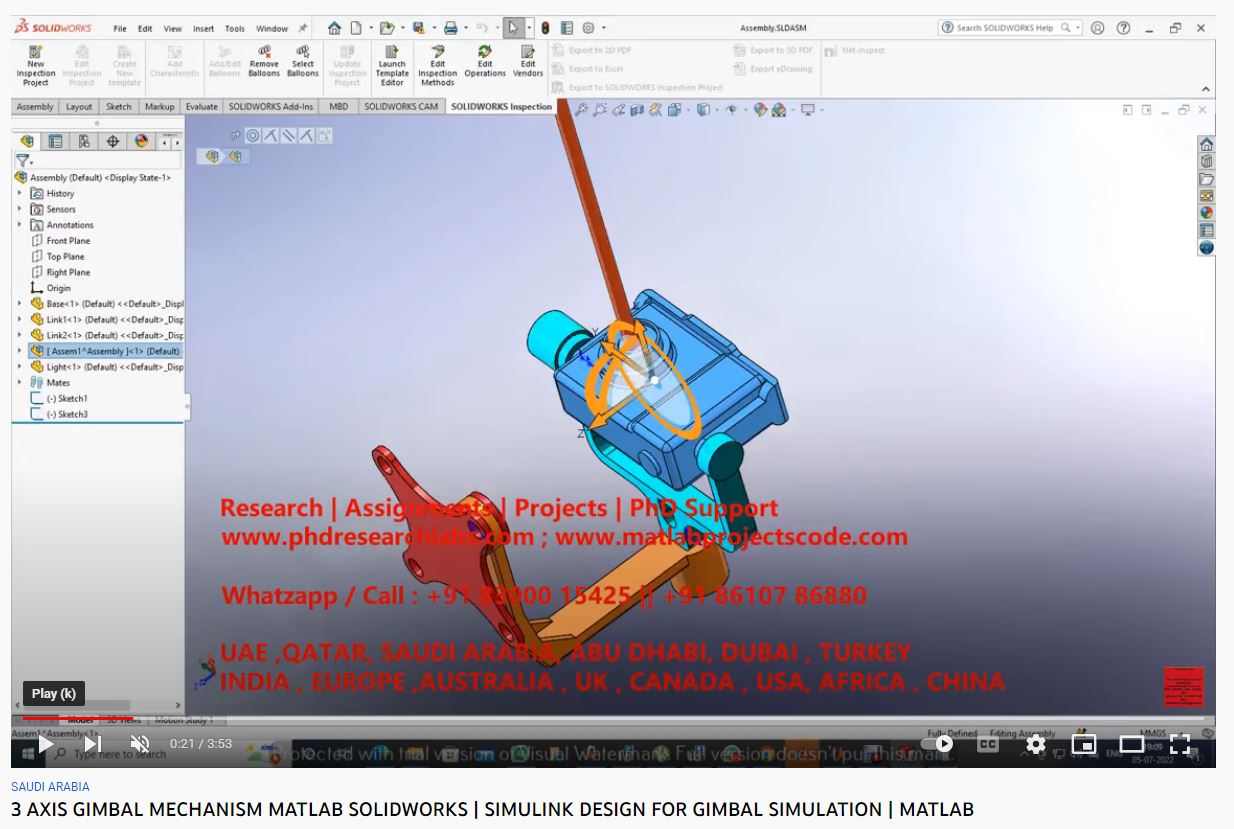Open the ConfigurationManager tab icon
This screenshot has height=829, width=1234.
[84, 141]
